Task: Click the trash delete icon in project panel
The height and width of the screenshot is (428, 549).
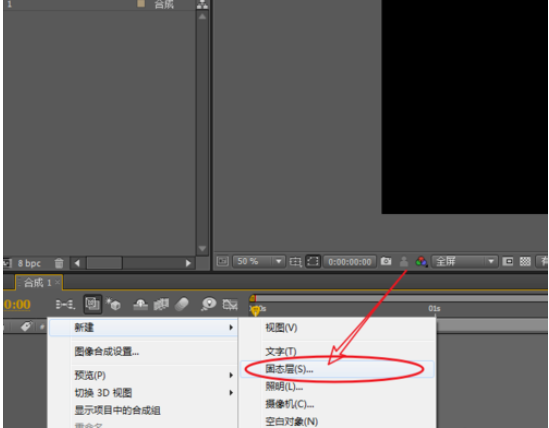Action: [59, 263]
